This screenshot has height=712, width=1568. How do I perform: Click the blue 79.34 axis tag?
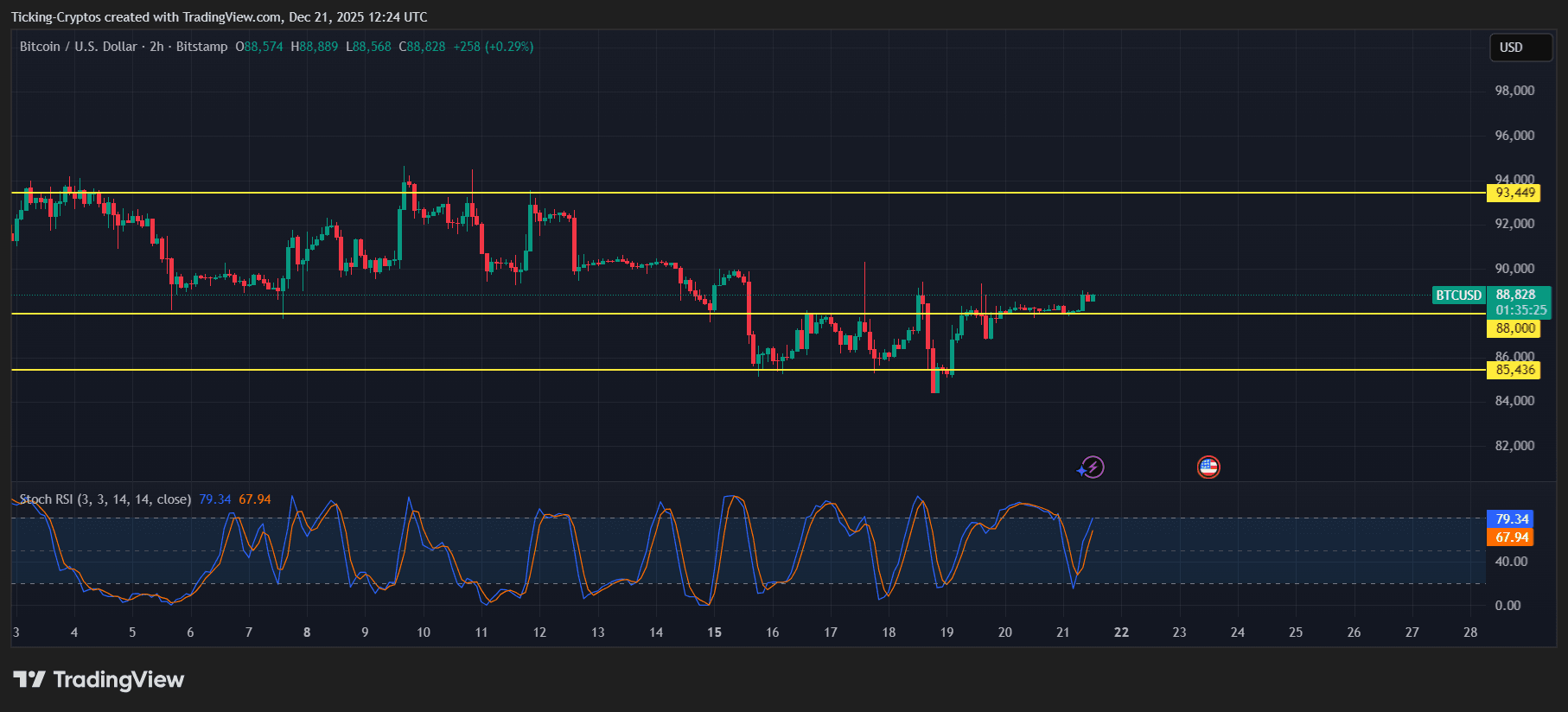click(1510, 519)
